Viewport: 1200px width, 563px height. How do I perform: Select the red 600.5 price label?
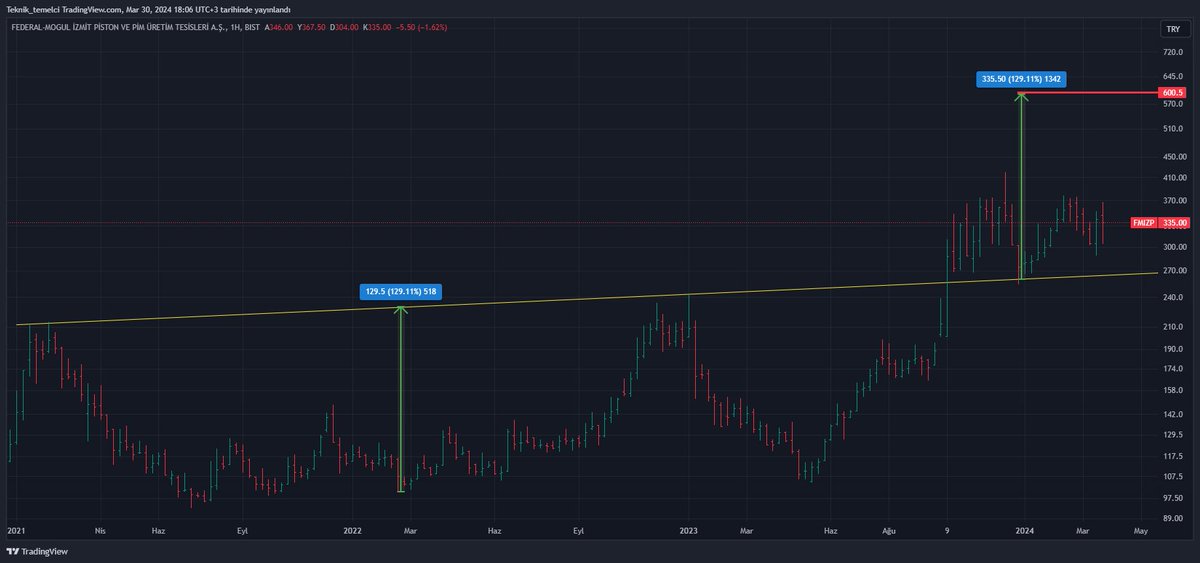[x=1173, y=93]
